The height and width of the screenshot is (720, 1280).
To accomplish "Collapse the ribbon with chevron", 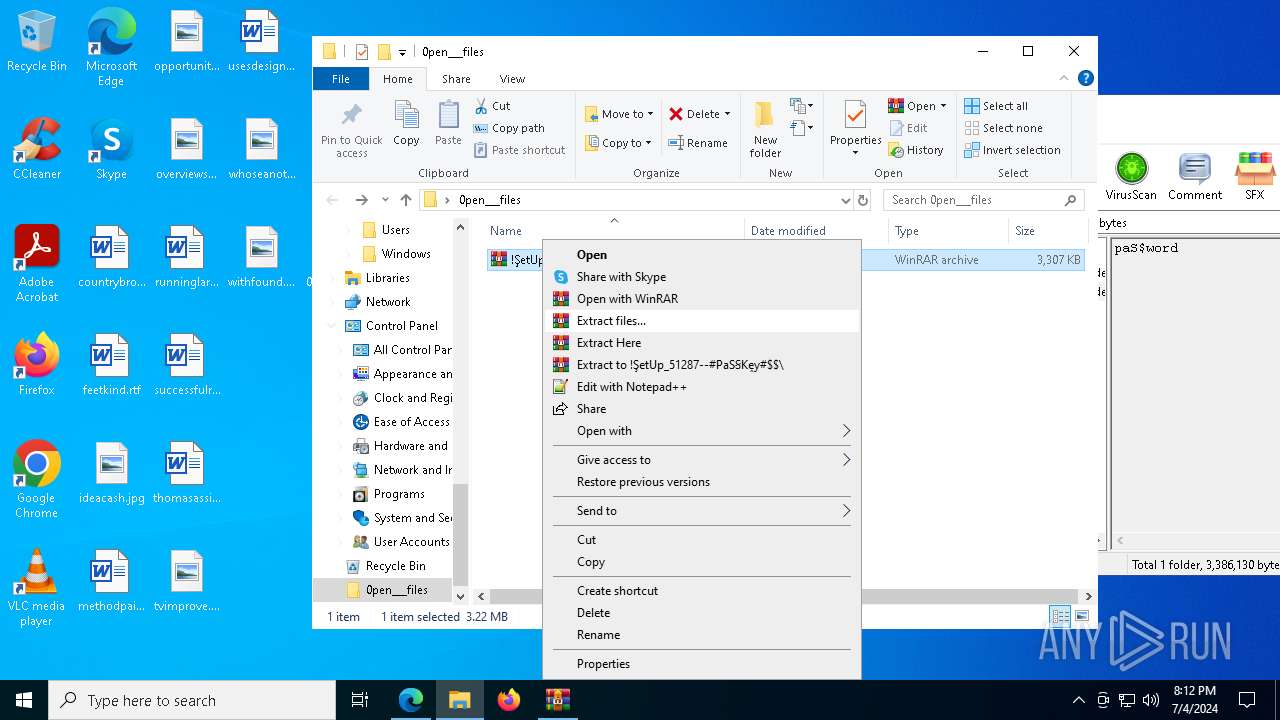I will pos(1065,78).
